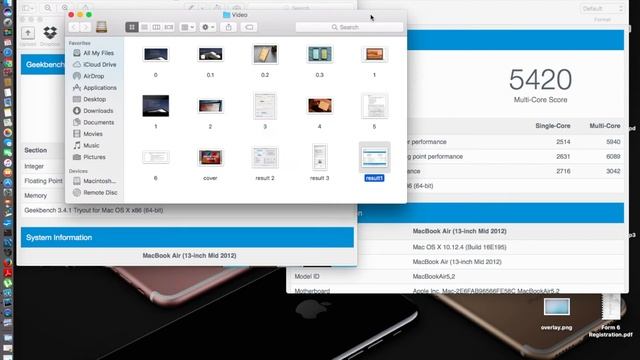This screenshot has height=360, width=640.
Task: Select the file named 2
Action: click(x=210, y=106)
